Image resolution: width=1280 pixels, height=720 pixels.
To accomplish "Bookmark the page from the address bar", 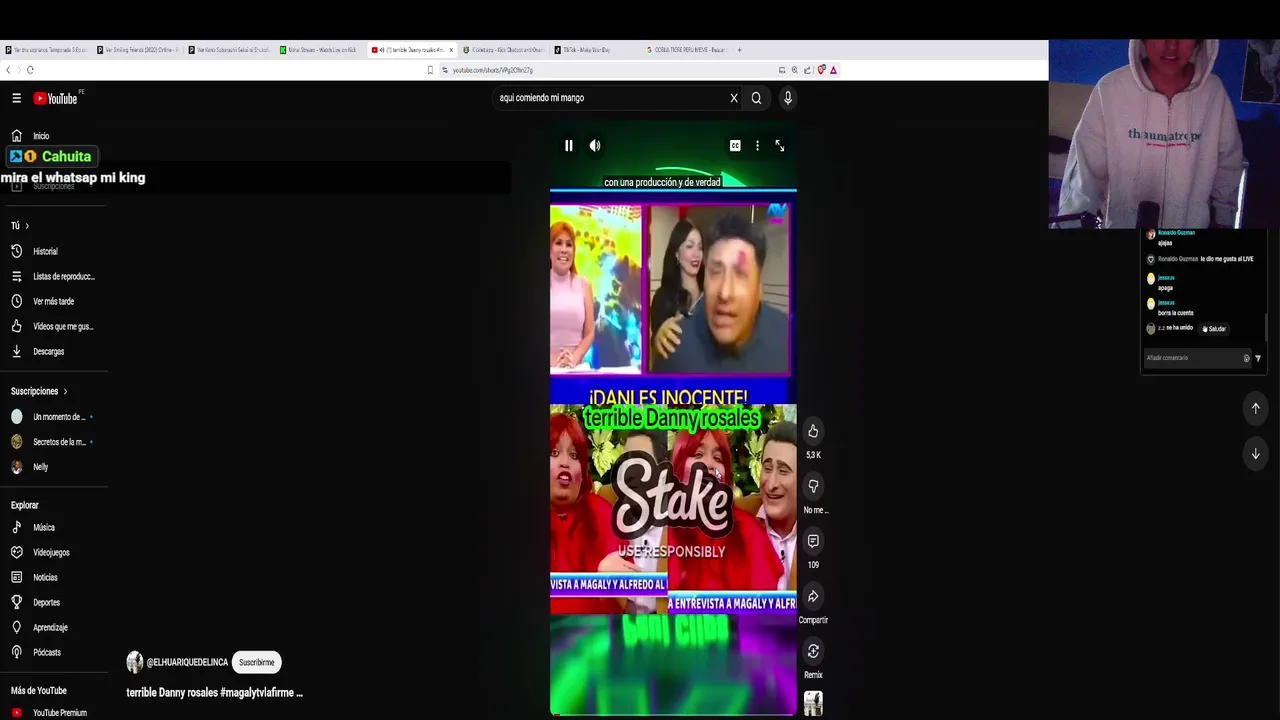I will (x=430, y=70).
